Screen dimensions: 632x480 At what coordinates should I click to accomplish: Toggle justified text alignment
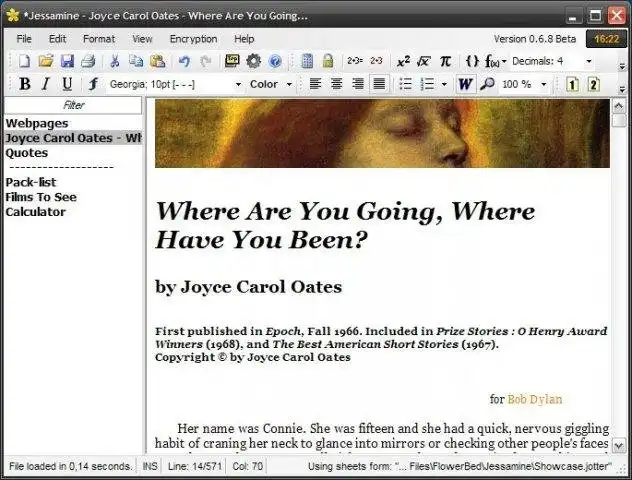[x=379, y=84]
